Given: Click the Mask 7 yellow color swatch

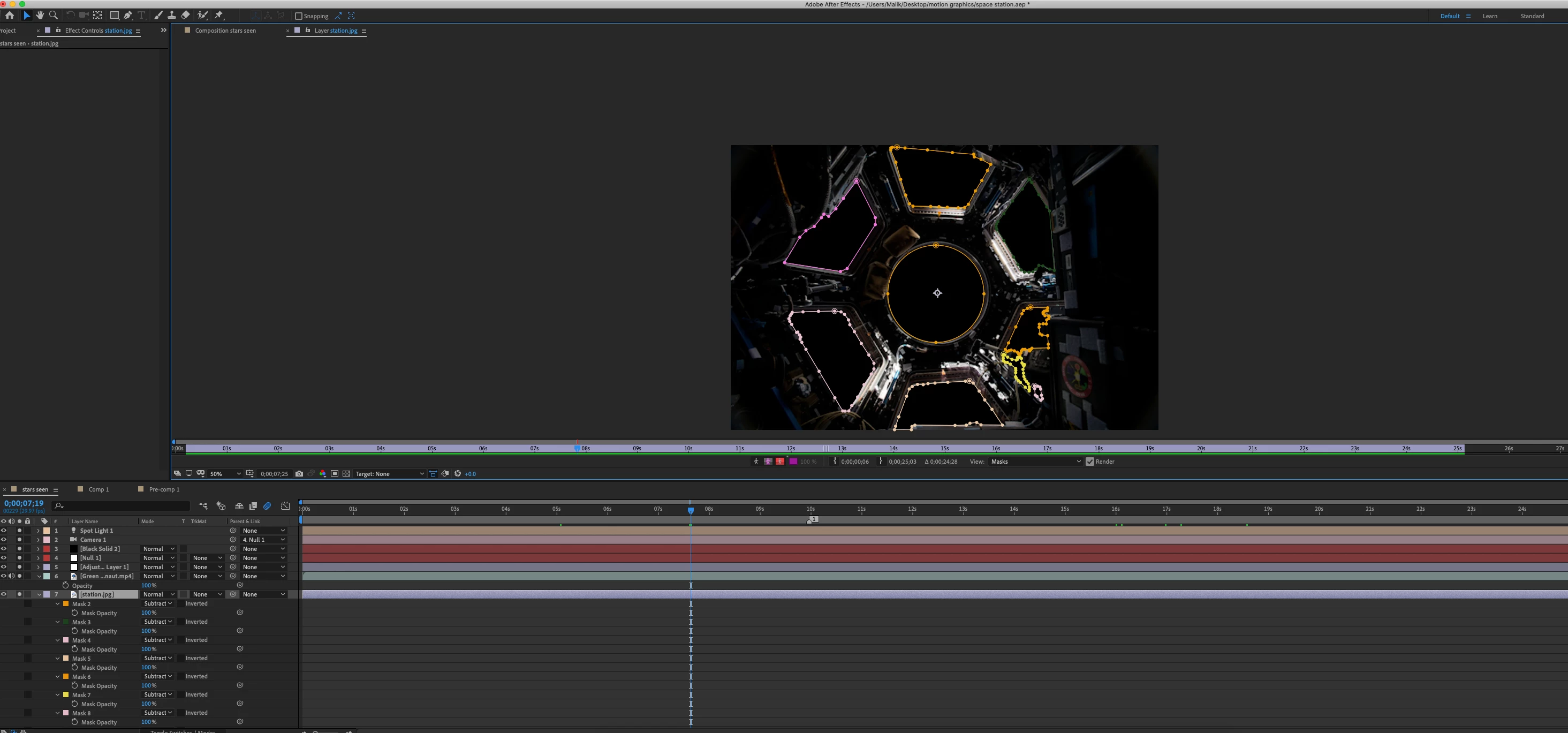Looking at the screenshot, I should (x=66, y=694).
